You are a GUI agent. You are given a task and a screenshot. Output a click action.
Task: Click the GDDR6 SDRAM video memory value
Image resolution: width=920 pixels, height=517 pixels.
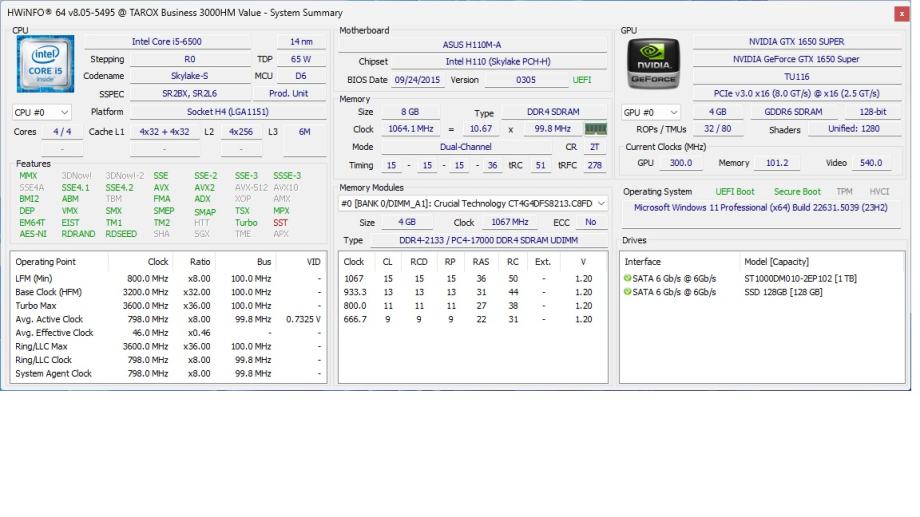click(x=793, y=111)
